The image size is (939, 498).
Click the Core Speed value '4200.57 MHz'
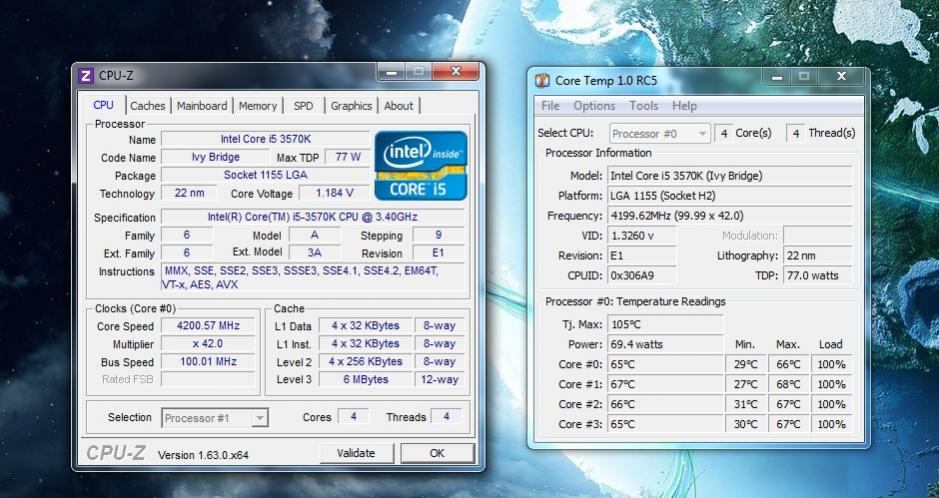click(208, 326)
